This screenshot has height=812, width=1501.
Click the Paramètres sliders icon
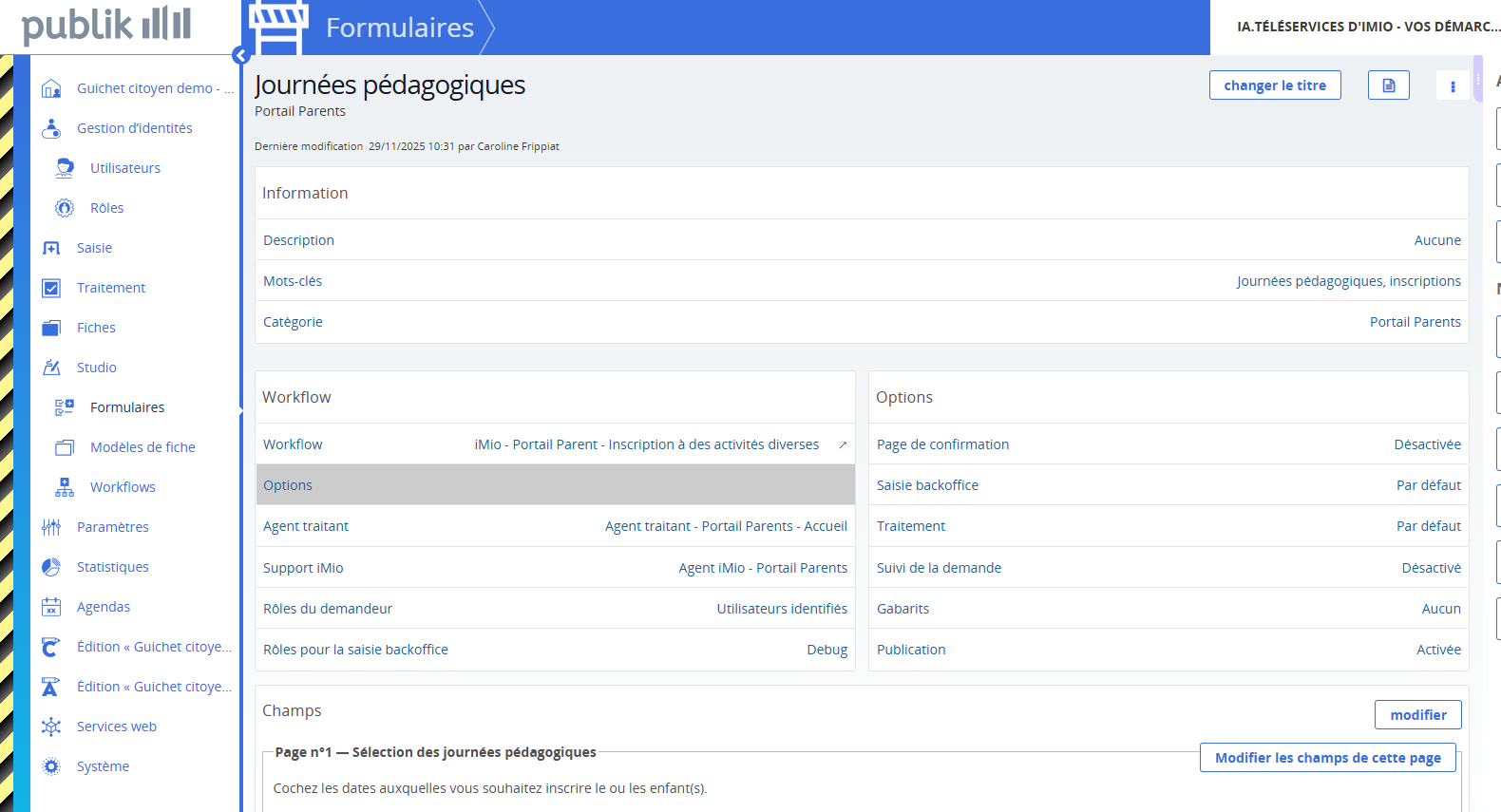[x=51, y=527]
